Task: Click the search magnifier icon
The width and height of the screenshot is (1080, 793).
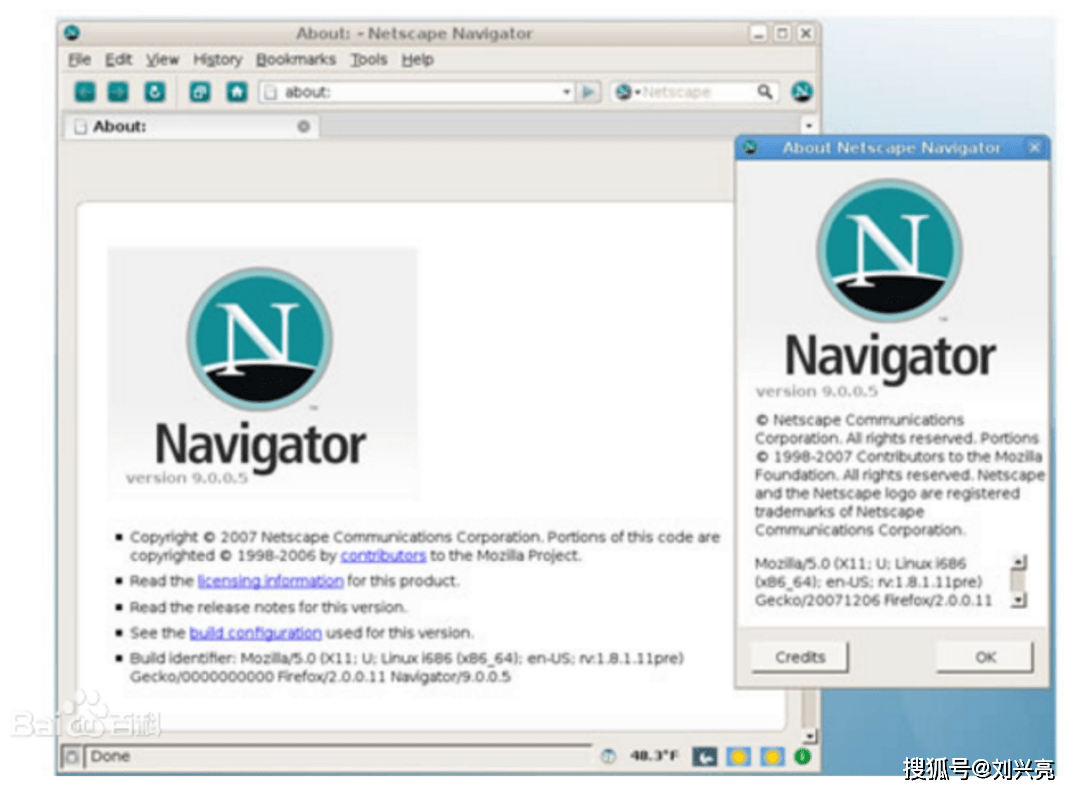Action: click(765, 92)
